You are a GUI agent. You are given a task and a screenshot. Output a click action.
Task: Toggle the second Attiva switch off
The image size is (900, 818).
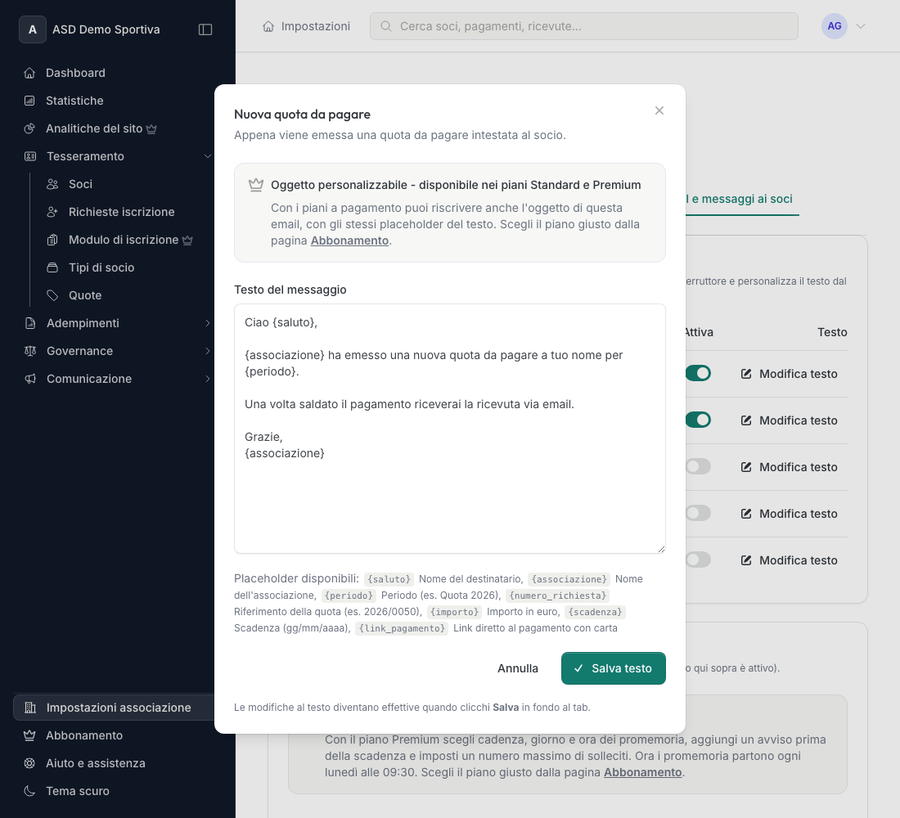pyautogui.click(x=698, y=420)
